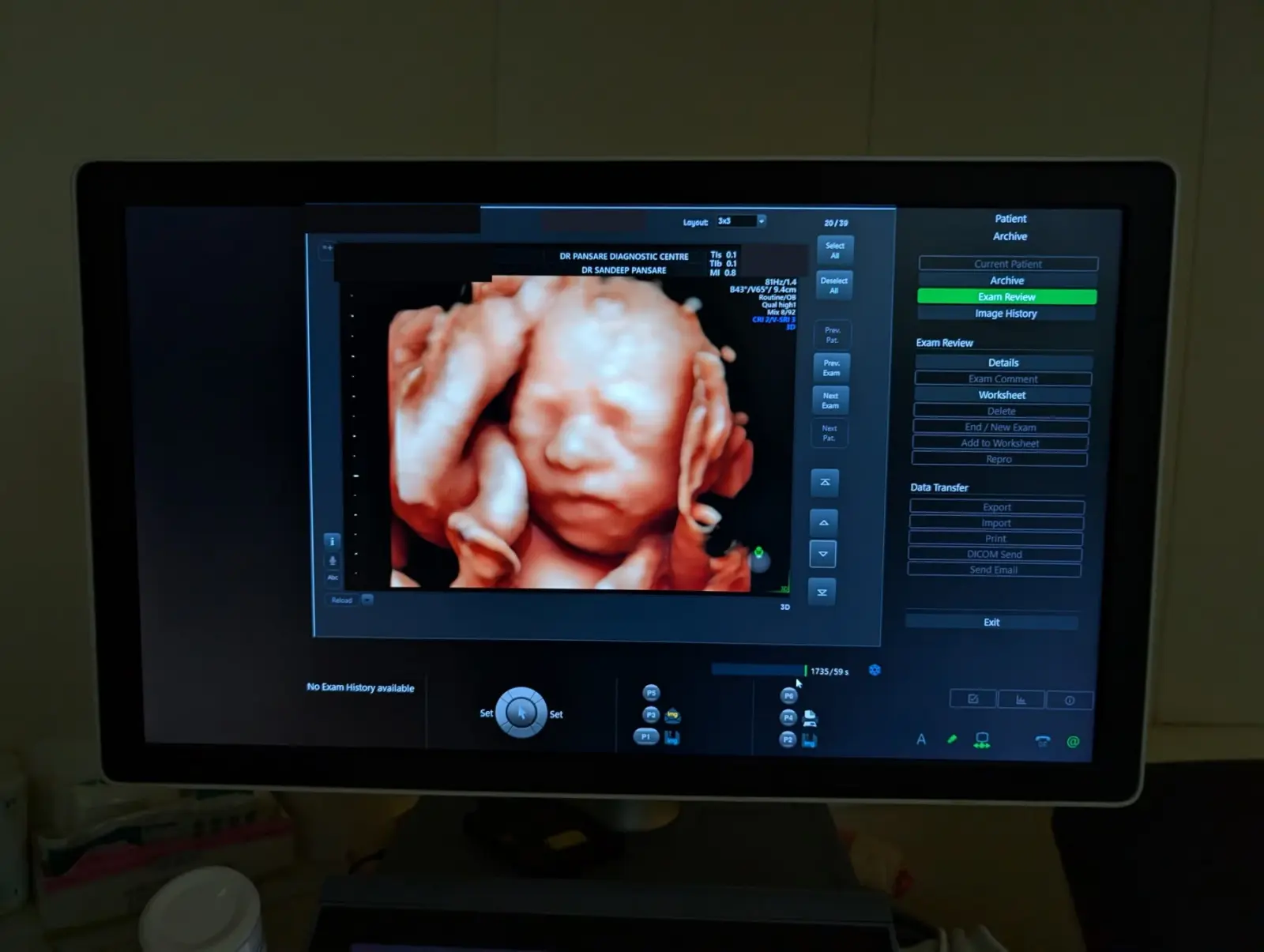Click the Export button
The image size is (1264, 952).
997,507
